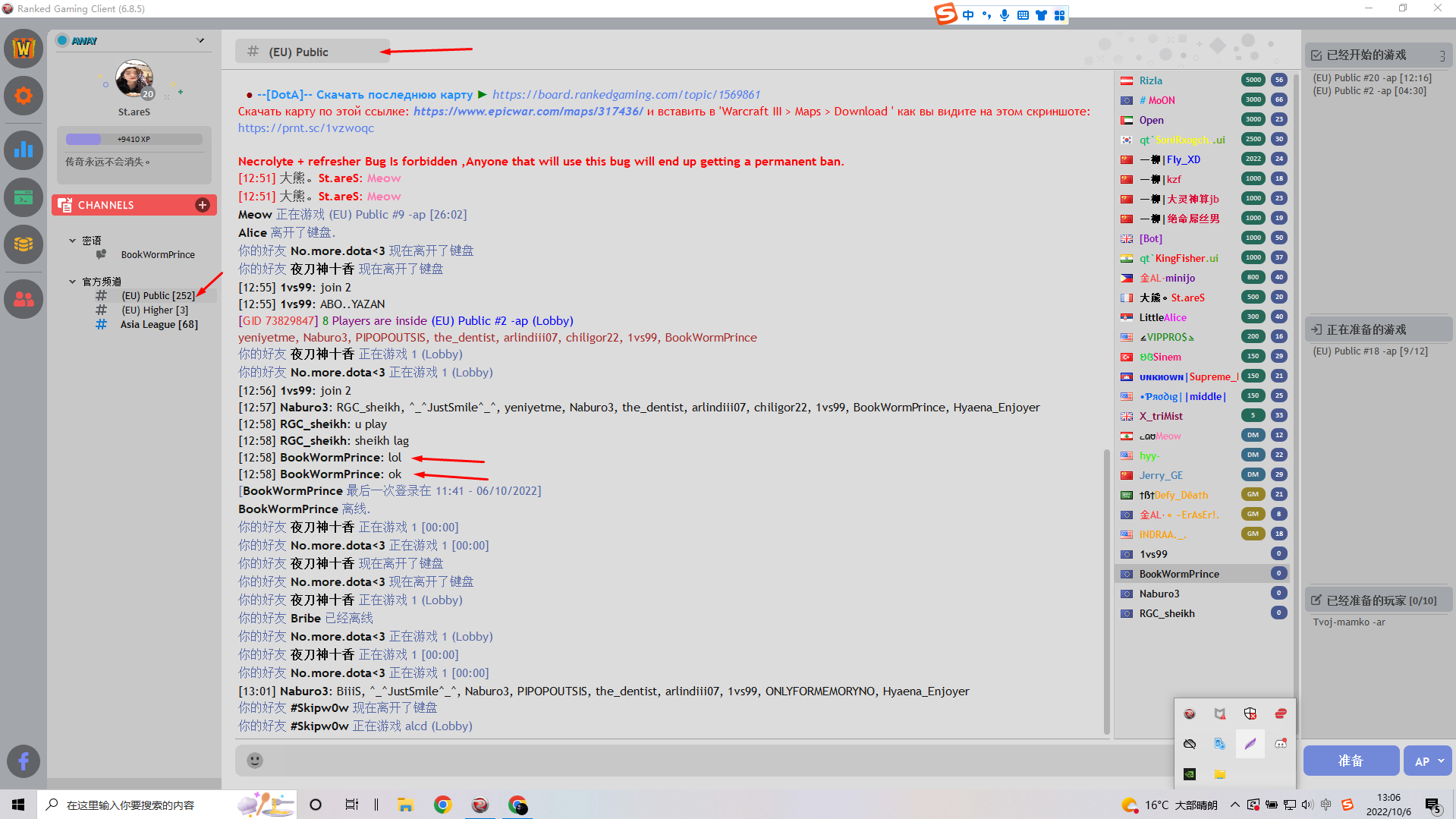Select user qt`KingFisher.ui in member list

pos(1203,258)
